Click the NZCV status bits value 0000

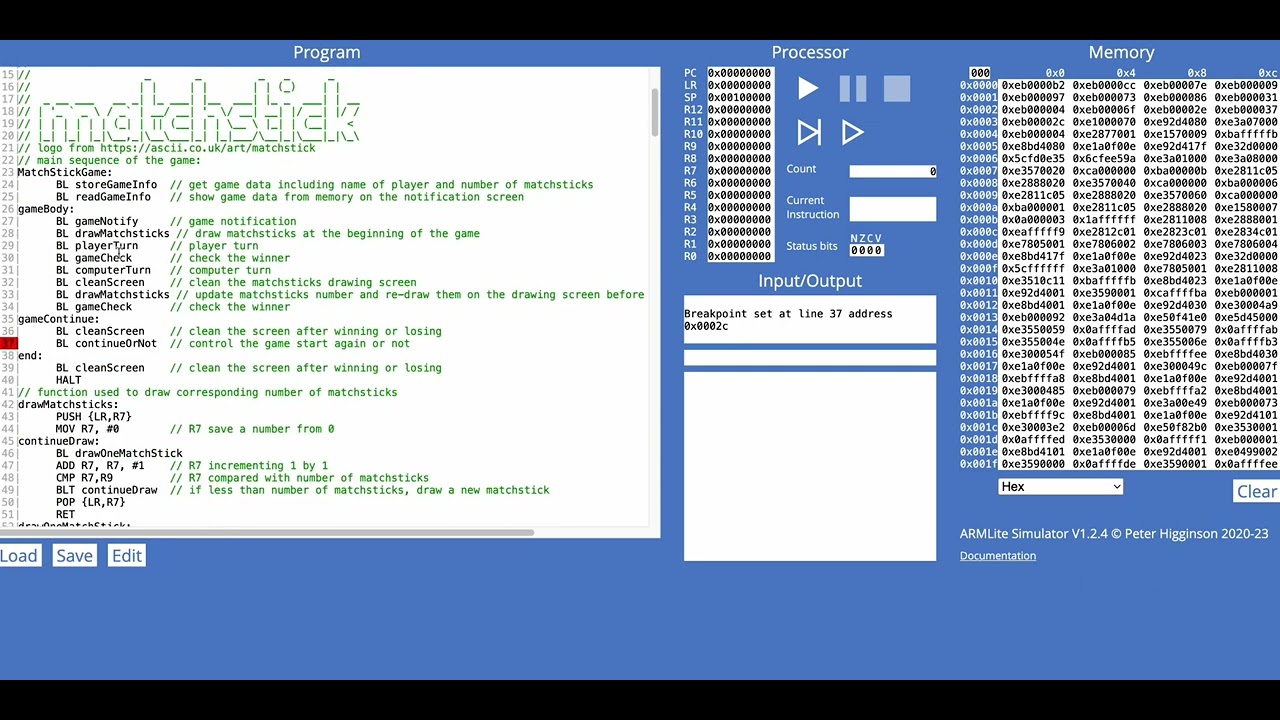[866, 250]
